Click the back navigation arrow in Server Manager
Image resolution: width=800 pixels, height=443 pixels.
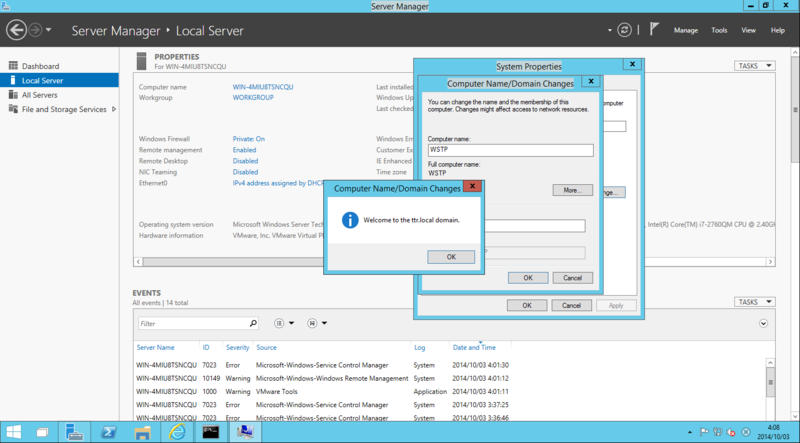(16, 30)
